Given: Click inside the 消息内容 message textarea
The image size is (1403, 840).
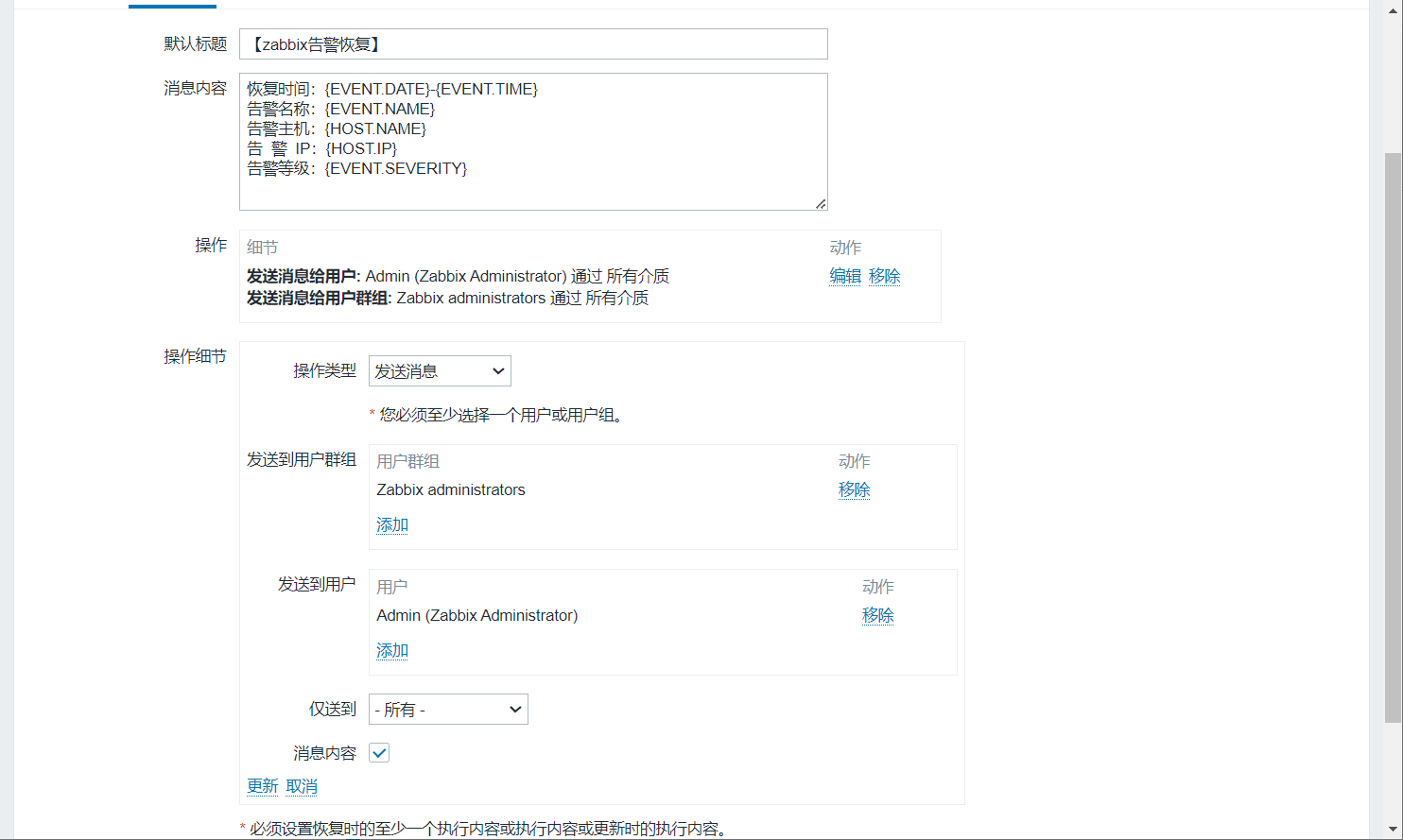Looking at the screenshot, I should [533, 142].
